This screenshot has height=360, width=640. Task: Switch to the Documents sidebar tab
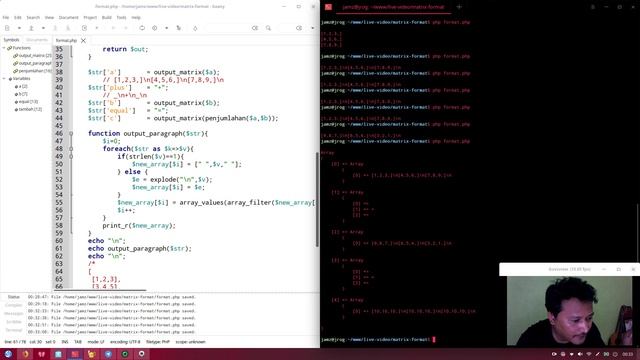point(37,40)
